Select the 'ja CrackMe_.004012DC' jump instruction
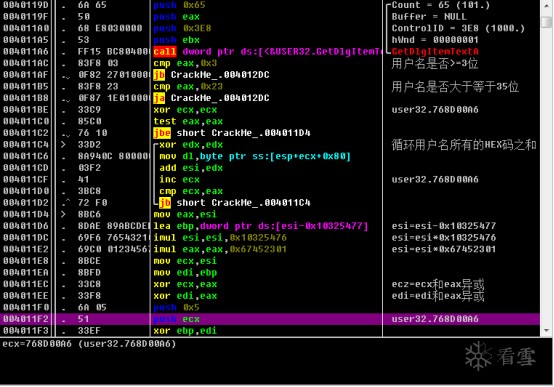Image resolution: width=554 pixels, height=387 pixels. pos(211,98)
